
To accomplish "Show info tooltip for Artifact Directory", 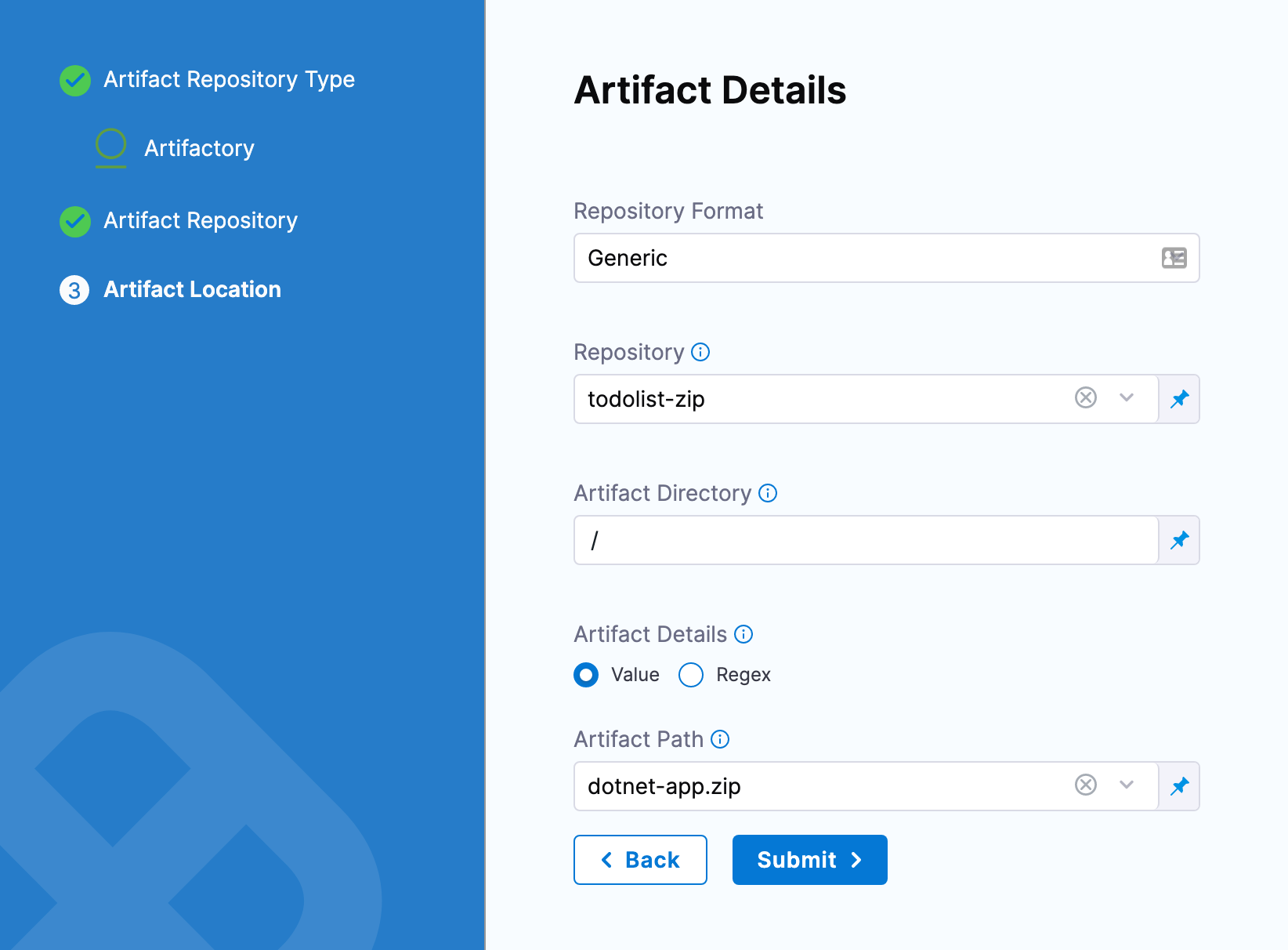I will point(768,493).
